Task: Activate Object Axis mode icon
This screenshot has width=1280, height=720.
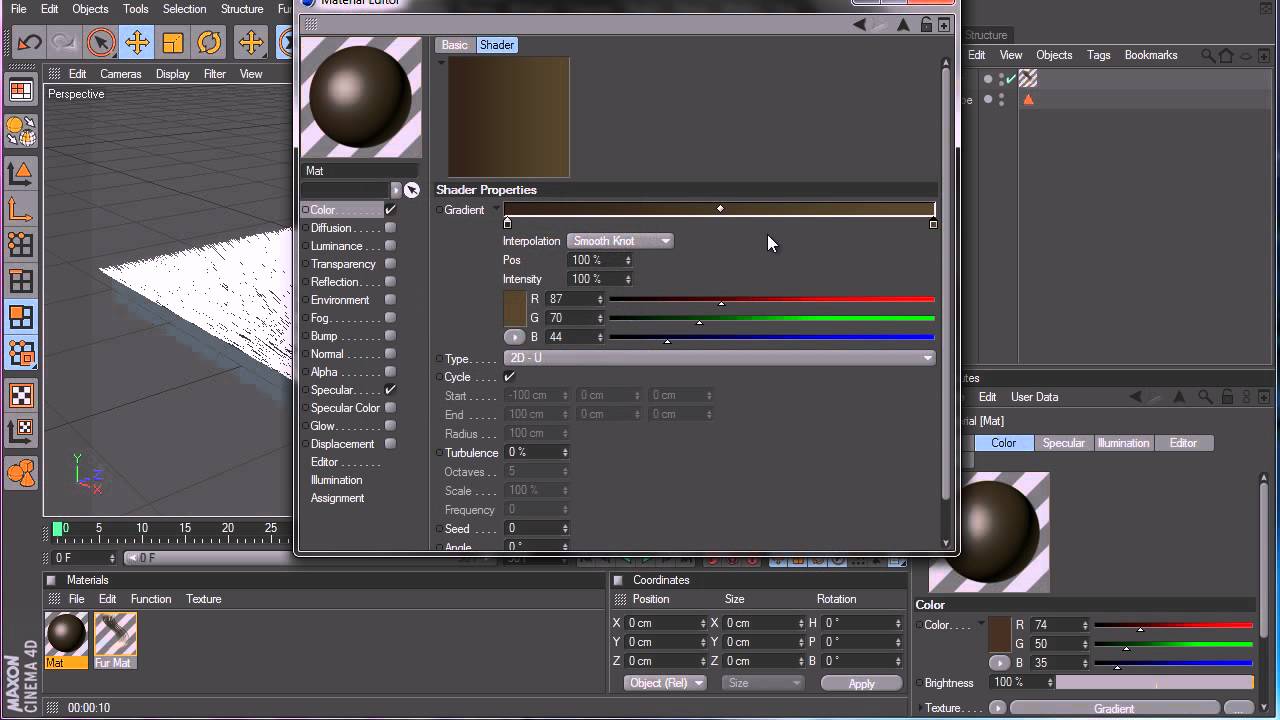Action: pos(21,208)
